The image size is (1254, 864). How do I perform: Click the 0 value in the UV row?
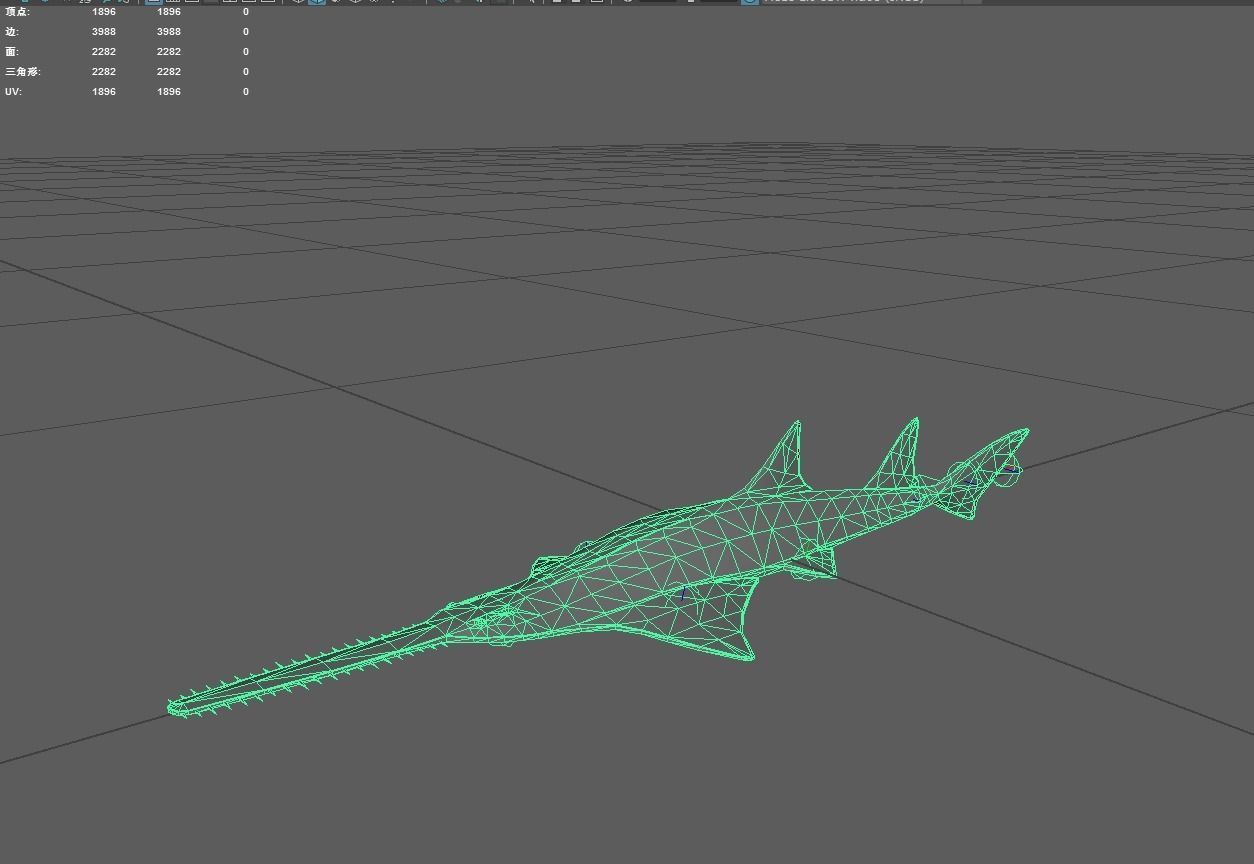coord(246,92)
